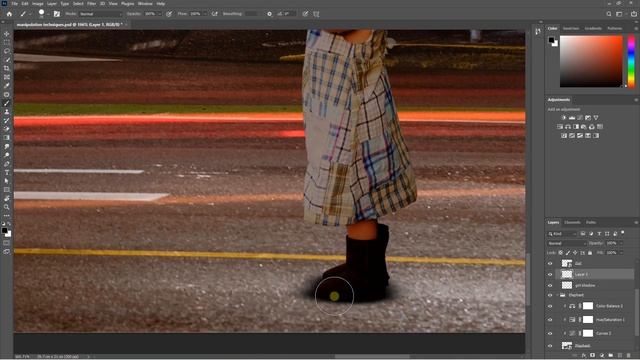
Task: Select the Eyedropper tool
Action: pos(7,86)
